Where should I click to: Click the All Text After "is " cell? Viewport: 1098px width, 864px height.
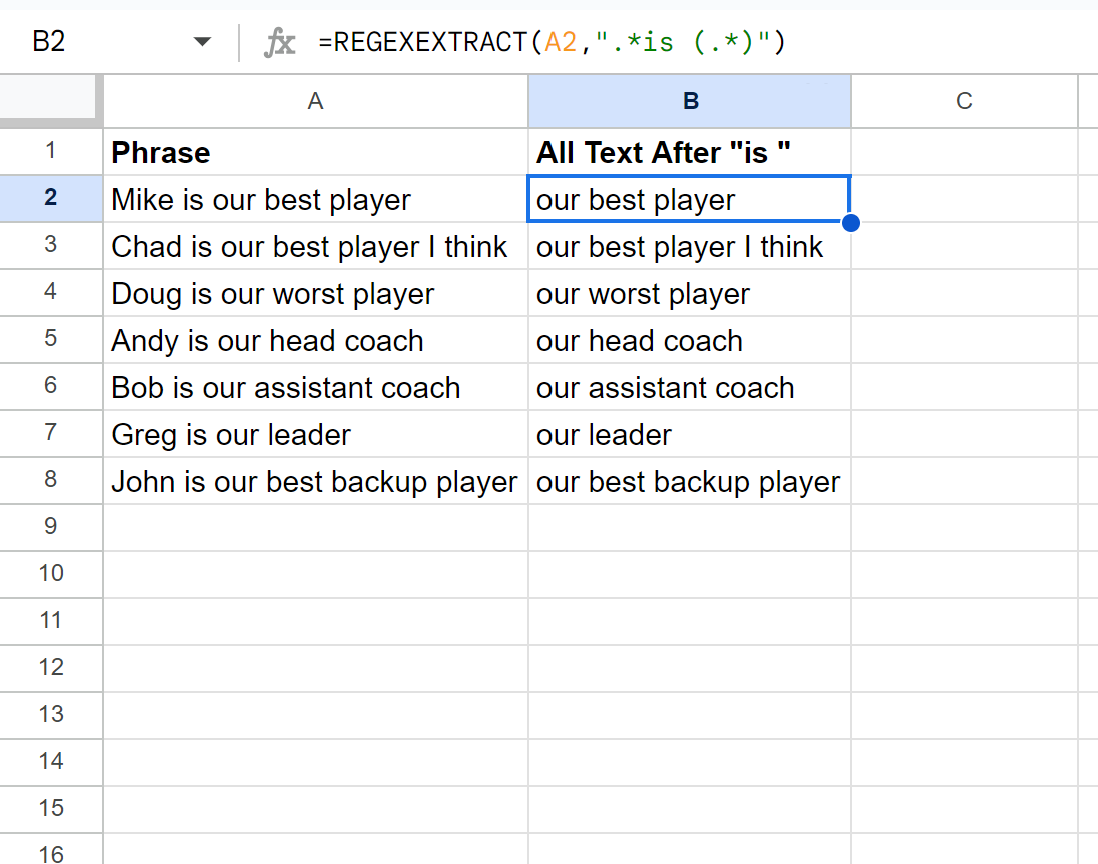click(x=690, y=152)
